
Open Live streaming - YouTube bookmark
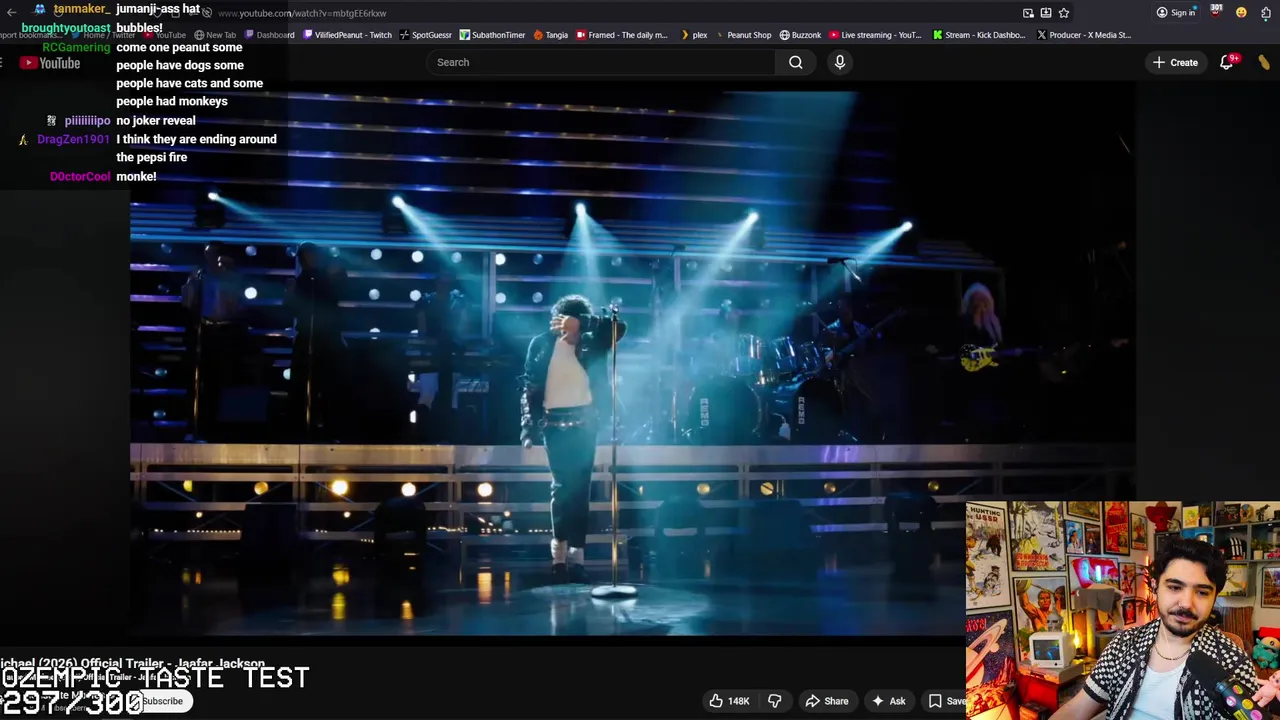tap(875, 35)
